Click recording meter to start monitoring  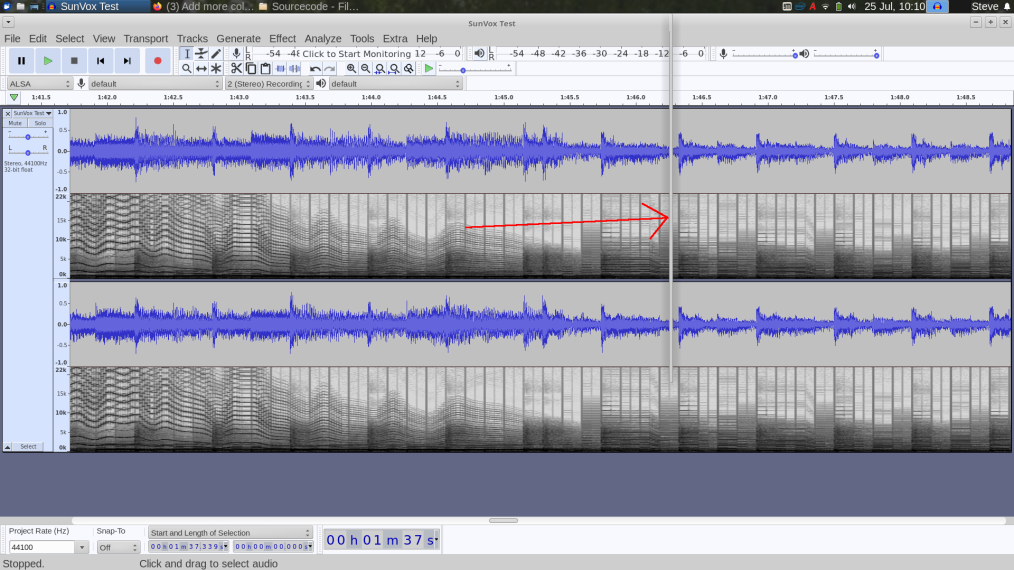(x=356, y=54)
